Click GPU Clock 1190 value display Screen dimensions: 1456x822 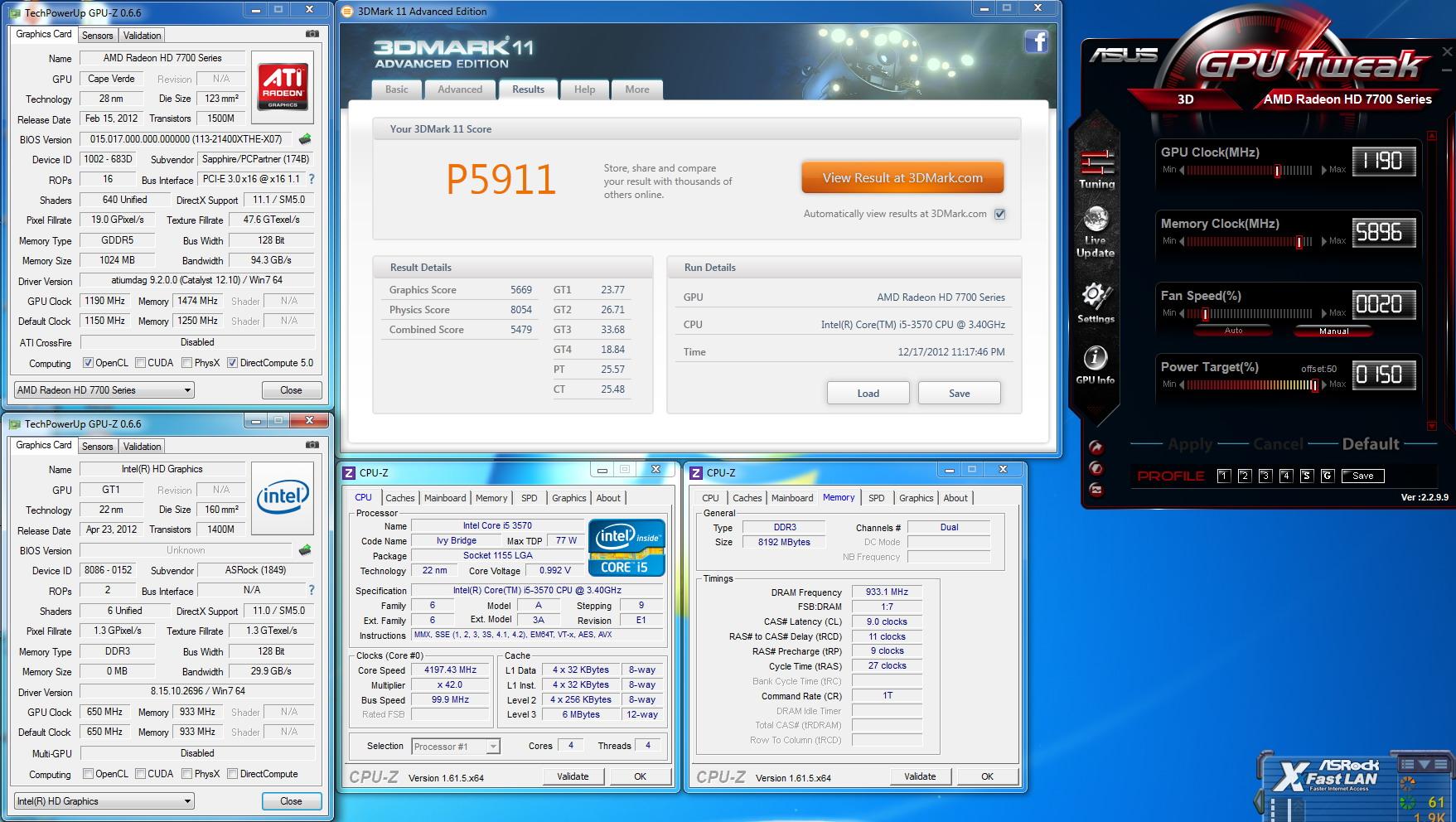click(1383, 161)
